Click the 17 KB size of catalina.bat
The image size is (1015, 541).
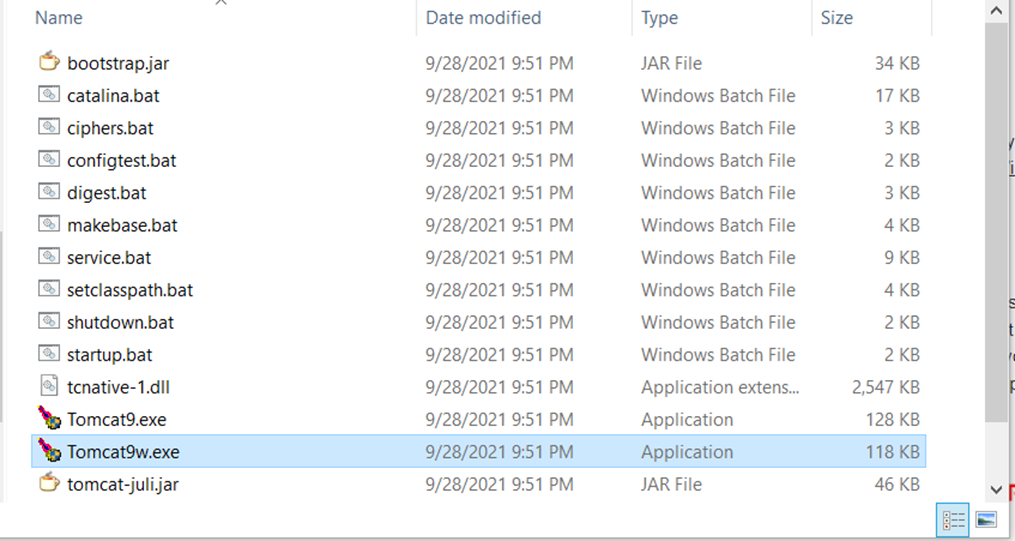pyautogui.click(x=897, y=96)
